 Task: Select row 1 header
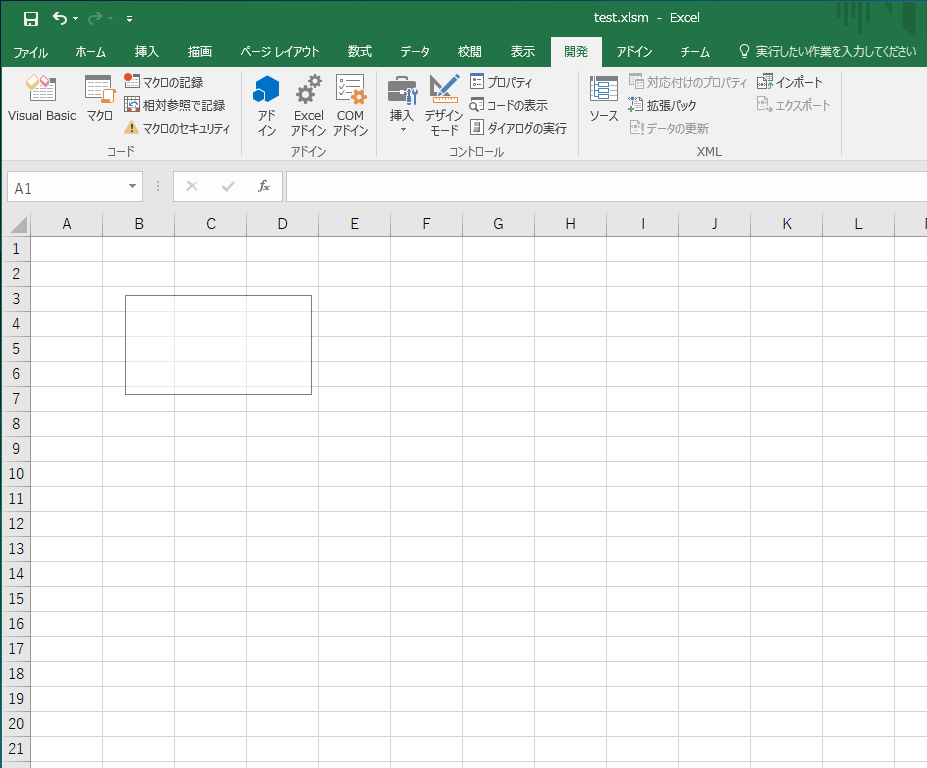17,249
